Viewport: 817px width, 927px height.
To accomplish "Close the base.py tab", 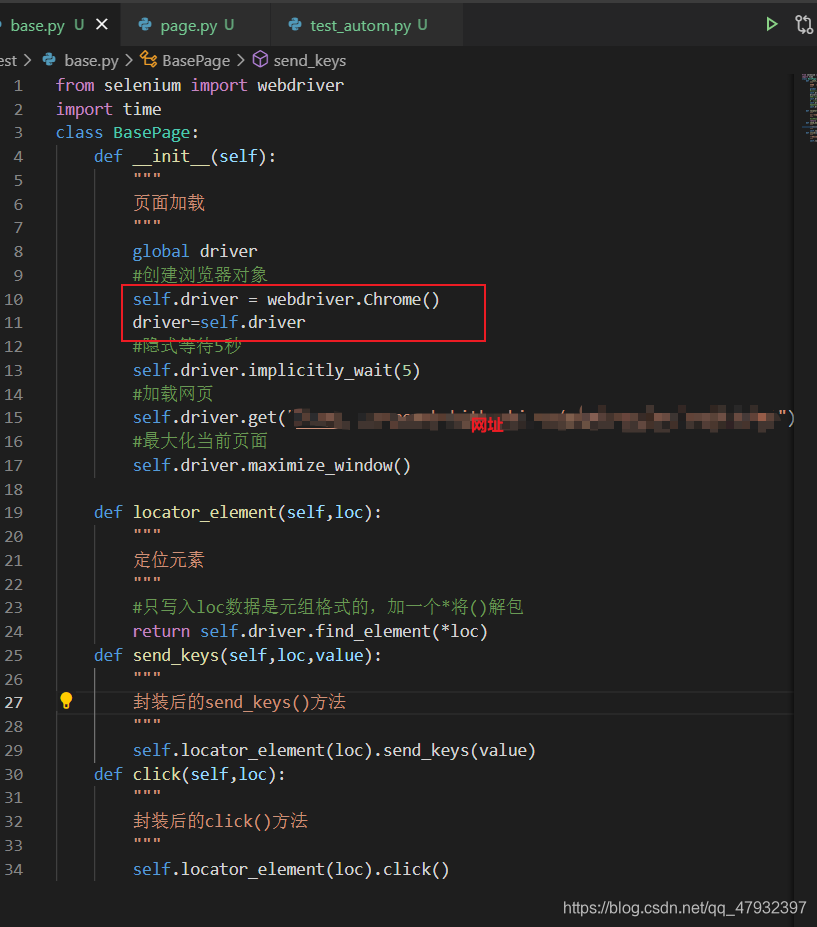I will point(102,24).
